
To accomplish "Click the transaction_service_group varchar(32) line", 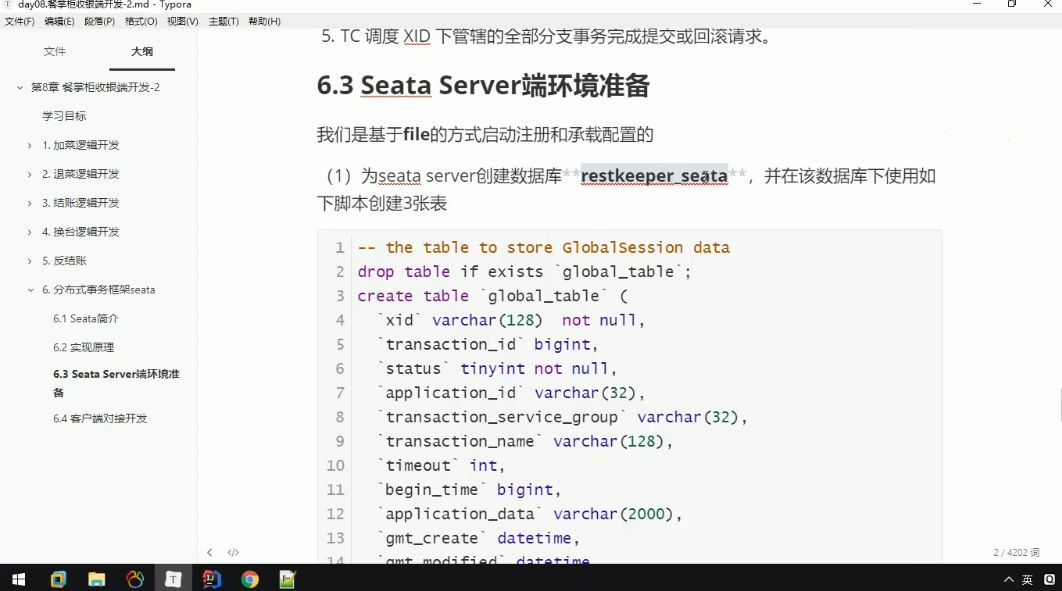I will pyautogui.click(x=562, y=418).
